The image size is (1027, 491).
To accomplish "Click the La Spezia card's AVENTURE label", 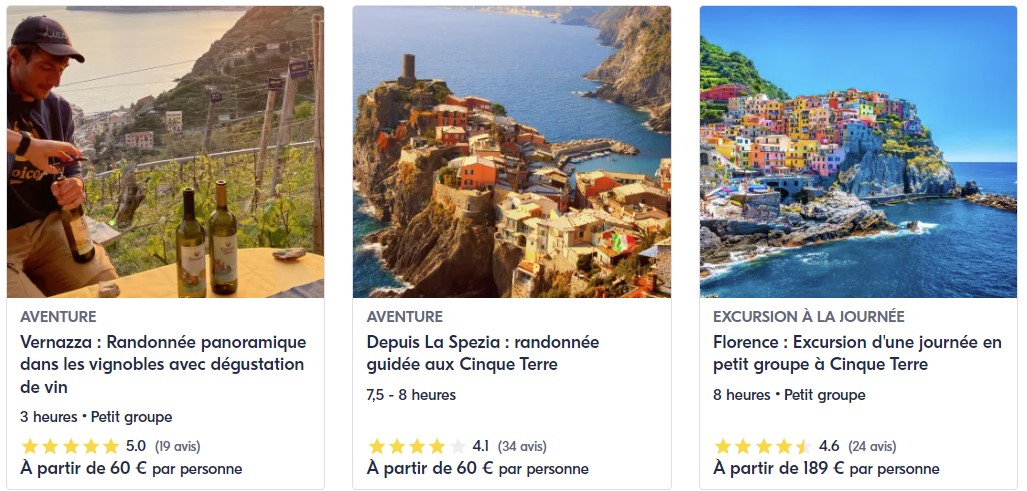I will (x=405, y=317).
